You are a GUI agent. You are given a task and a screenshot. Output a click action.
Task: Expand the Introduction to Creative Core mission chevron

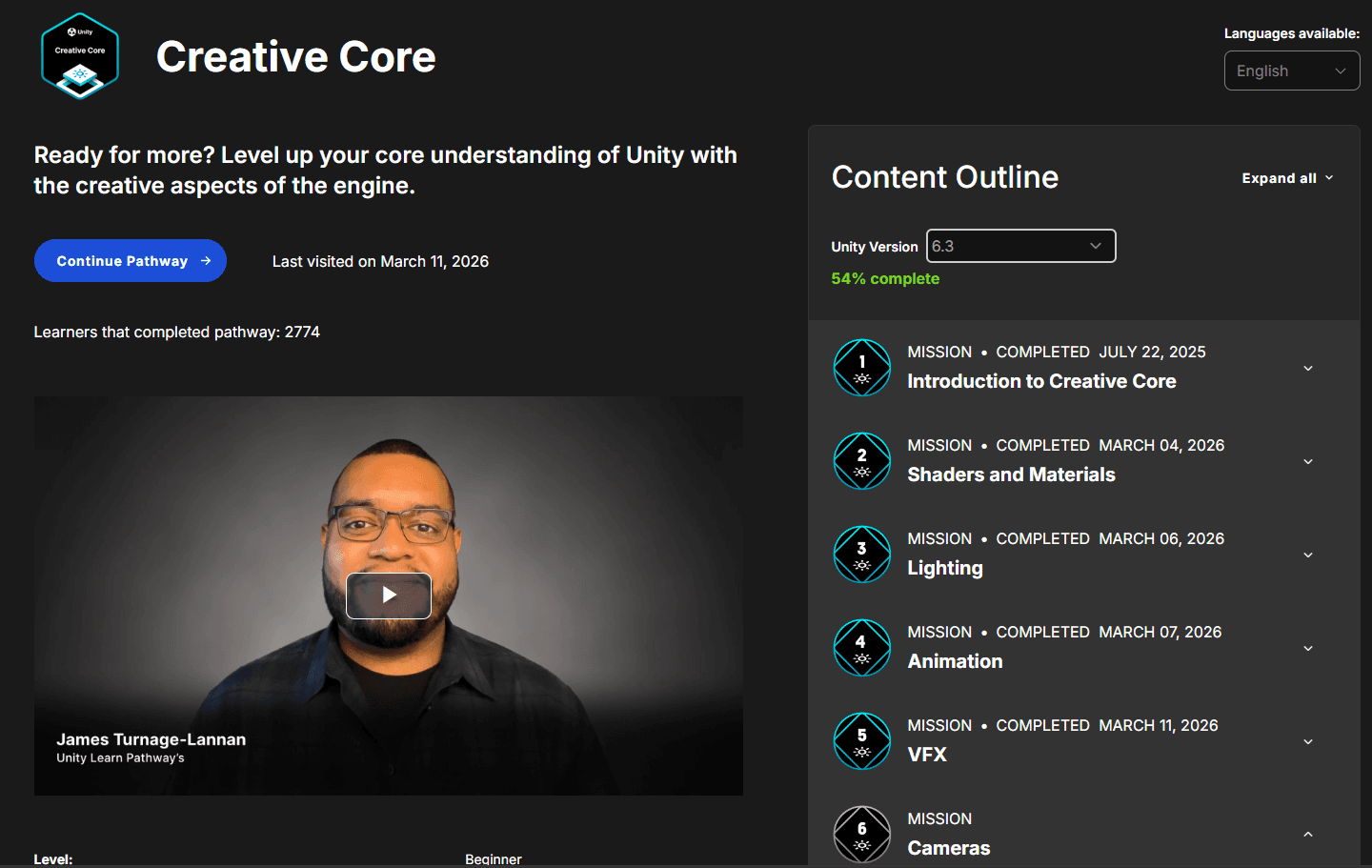point(1308,368)
